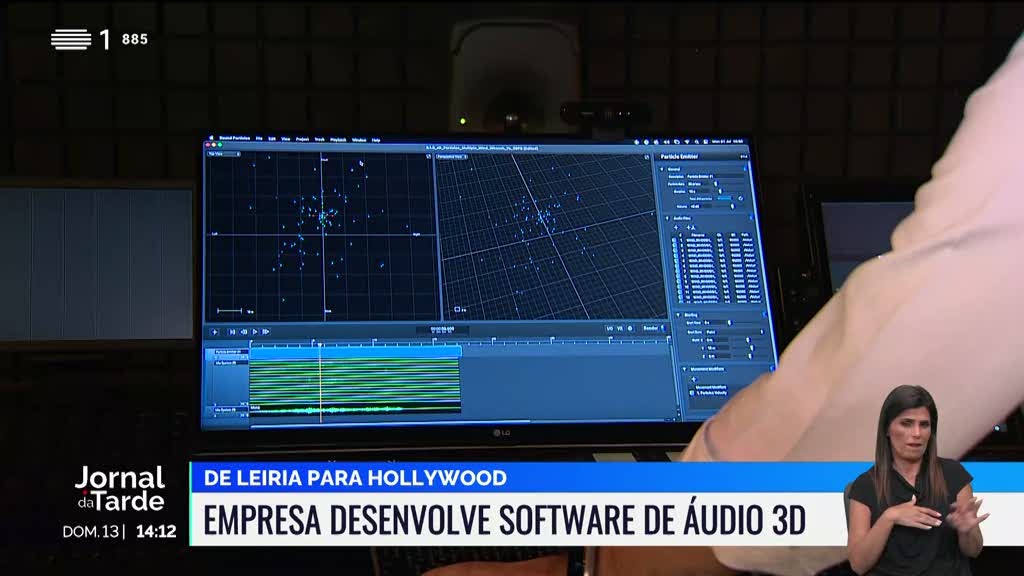Click the add track plus icon
1024x576 pixels.
tap(214, 331)
